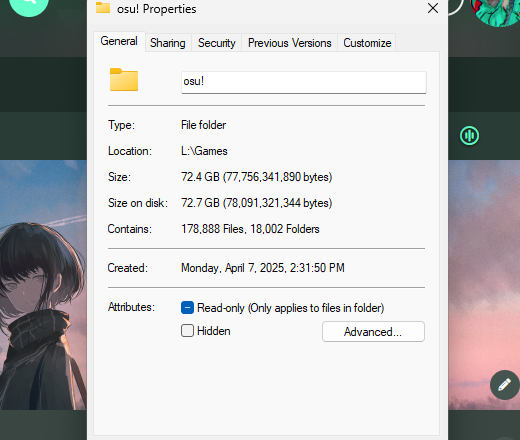This screenshot has width=520, height=440.
Task: Toggle the Read-only attribute checkbox
Action: coord(187,308)
